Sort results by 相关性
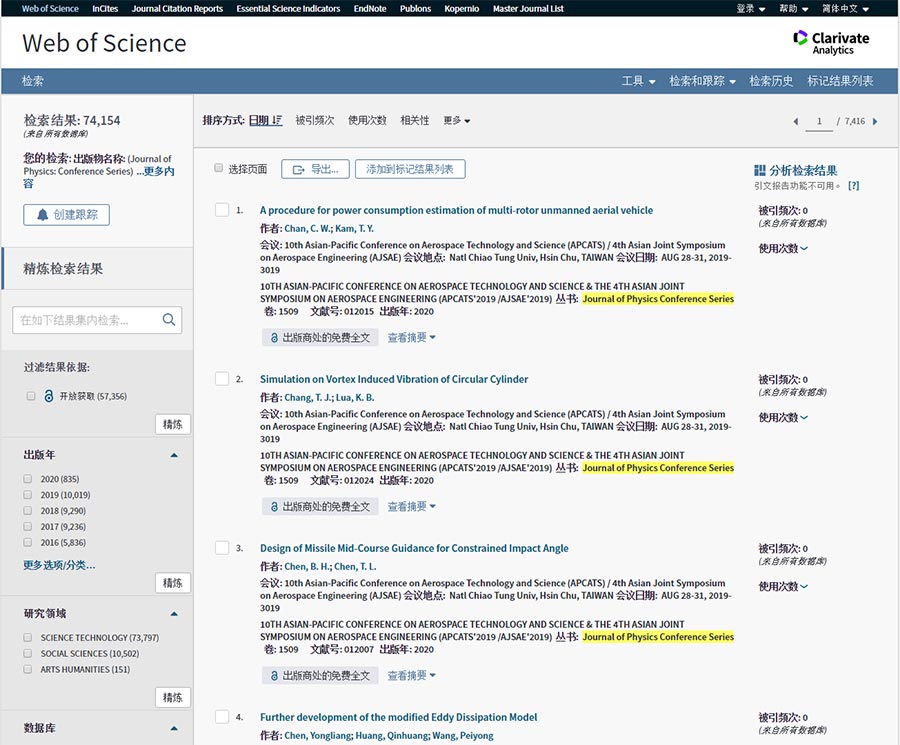 pyautogui.click(x=415, y=120)
